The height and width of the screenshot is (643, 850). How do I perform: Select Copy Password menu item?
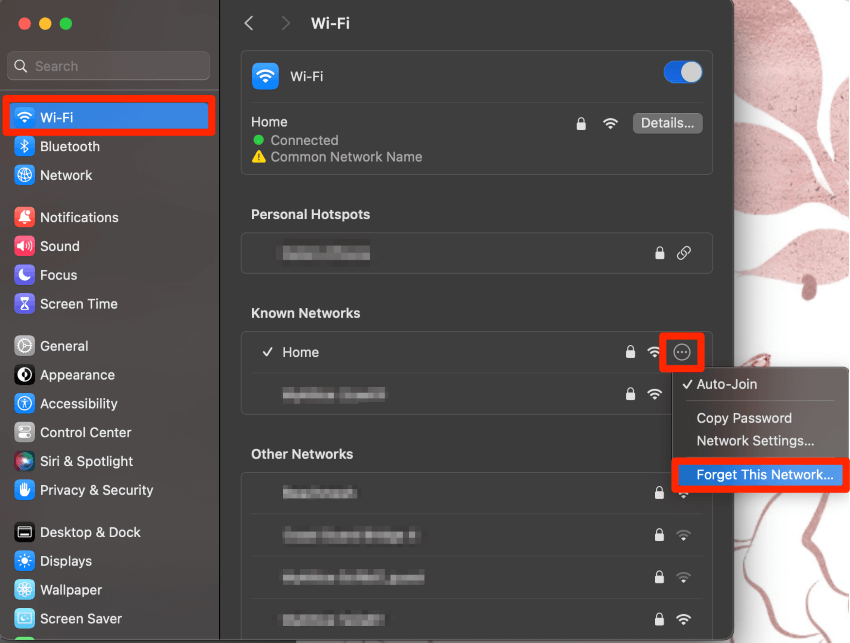(744, 418)
